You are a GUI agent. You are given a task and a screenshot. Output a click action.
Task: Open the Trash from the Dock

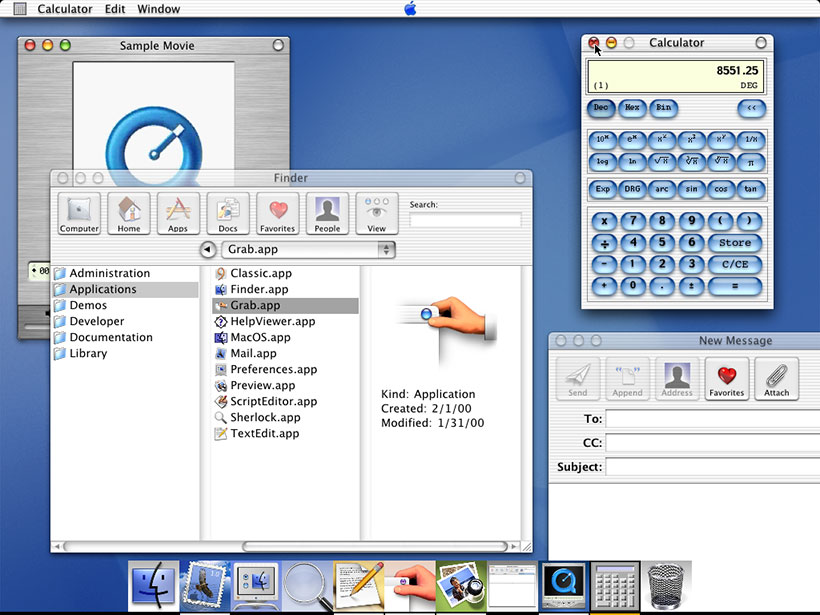(x=666, y=585)
